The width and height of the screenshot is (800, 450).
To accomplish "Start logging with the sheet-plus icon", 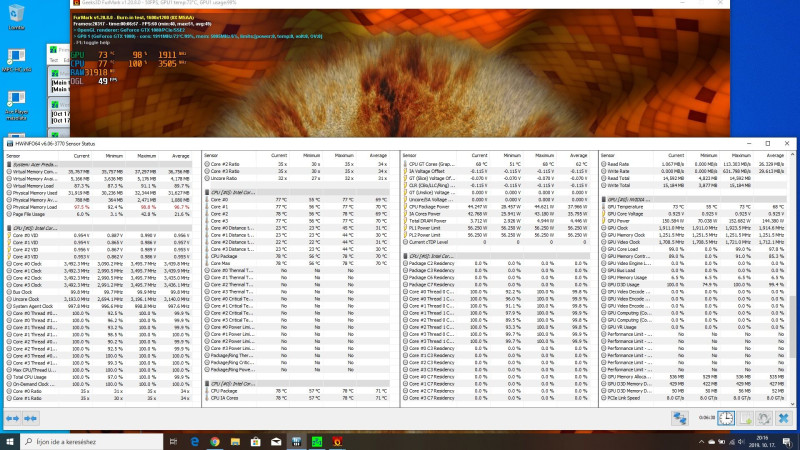I will pyautogui.click(x=746, y=418).
